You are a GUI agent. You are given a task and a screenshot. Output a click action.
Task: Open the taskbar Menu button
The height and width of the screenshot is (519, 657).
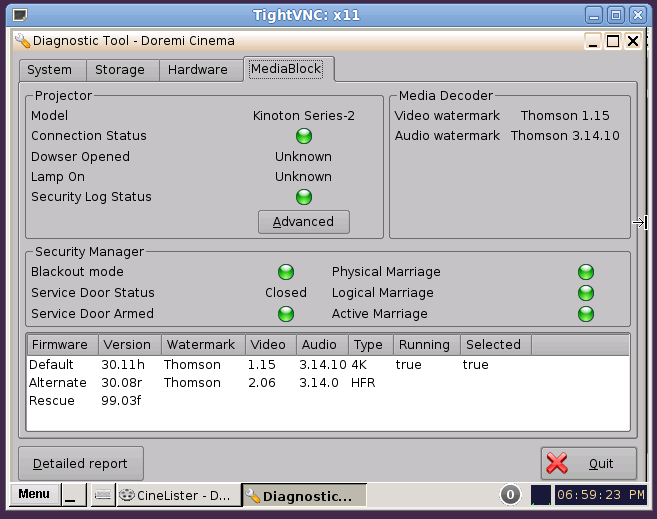[x=34, y=494]
